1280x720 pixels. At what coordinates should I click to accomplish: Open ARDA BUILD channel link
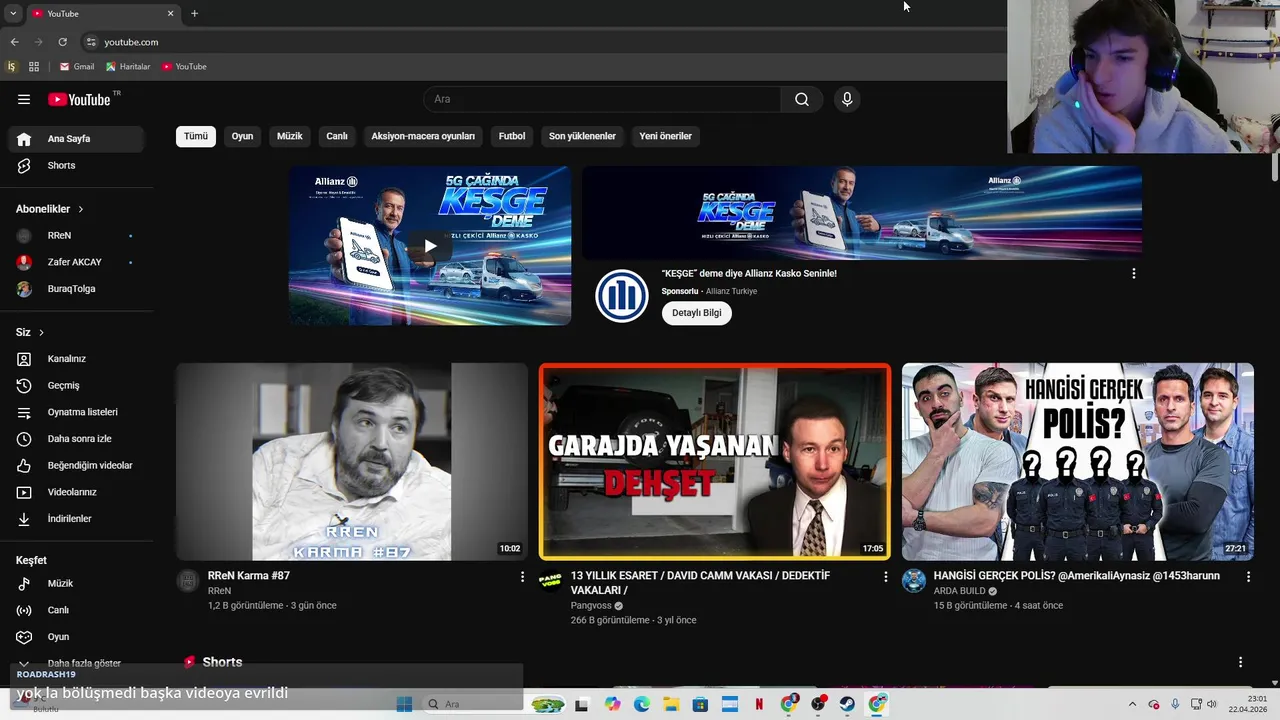tap(960, 591)
